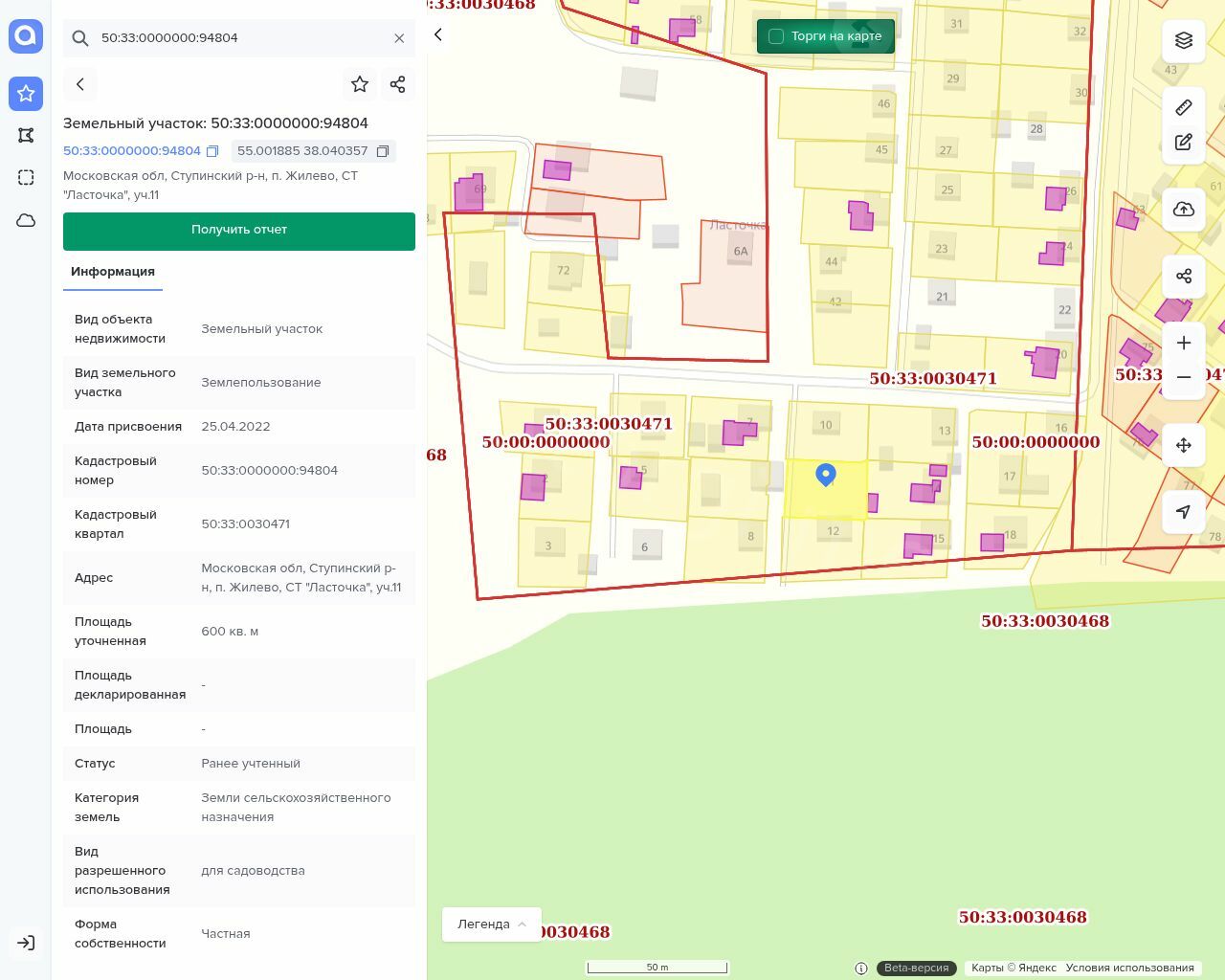Clear the search field with X
1225x980 pixels.
(399, 38)
